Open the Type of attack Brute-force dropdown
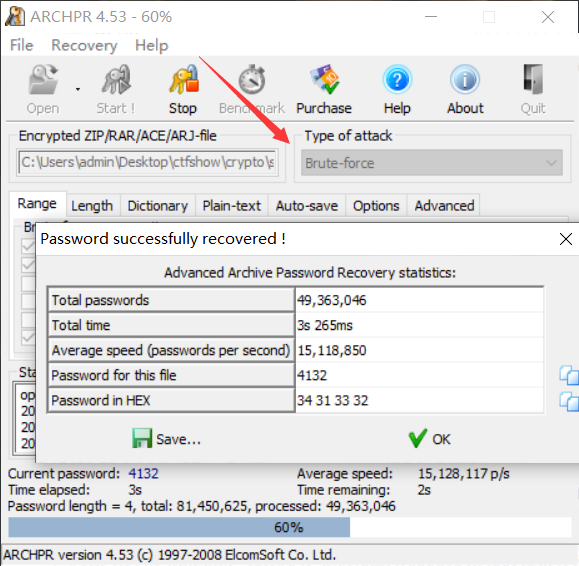 [432, 163]
